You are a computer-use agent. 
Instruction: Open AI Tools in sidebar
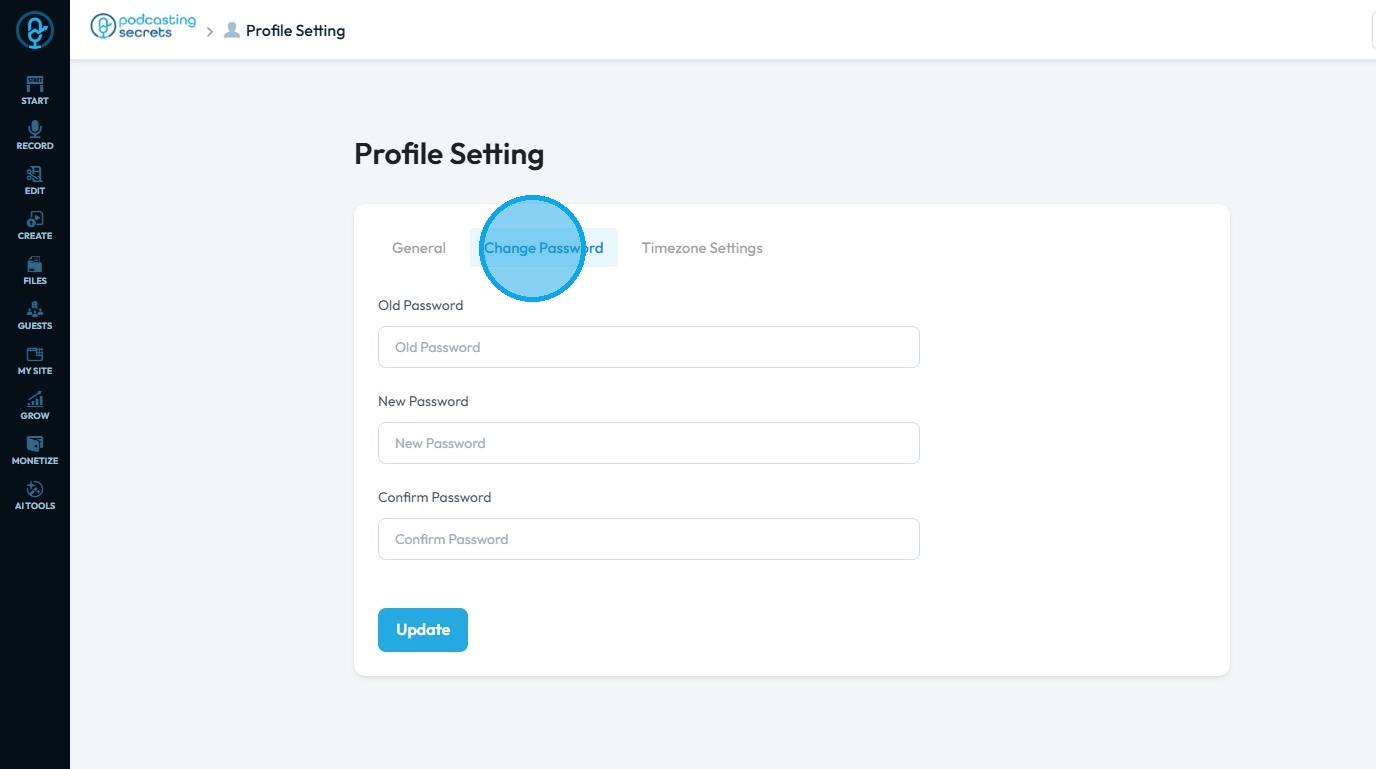tap(35, 495)
